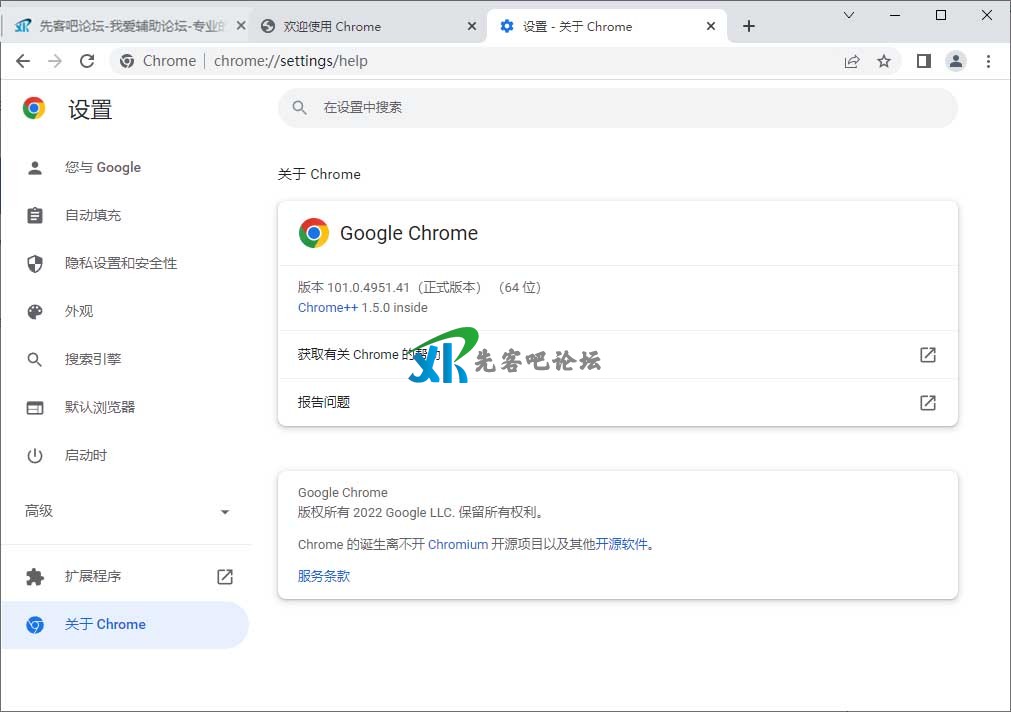This screenshot has height=712, width=1011.
Task: Bookmark this page with the star icon
Action: (884, 61)
